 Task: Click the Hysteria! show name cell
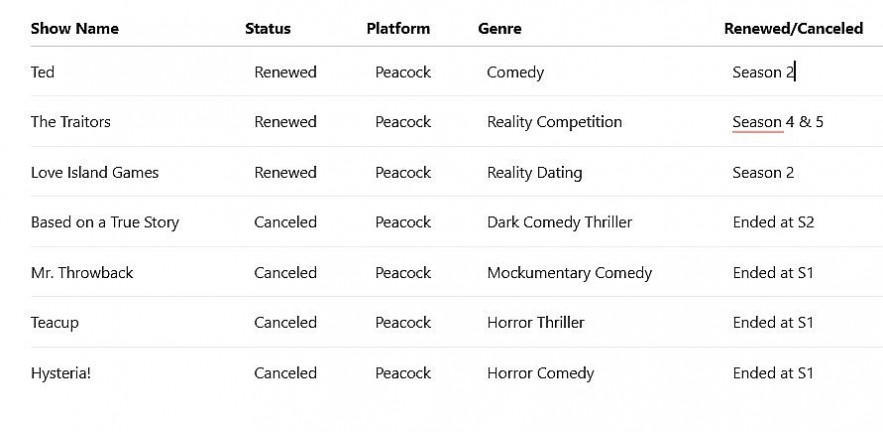(61, 373)
